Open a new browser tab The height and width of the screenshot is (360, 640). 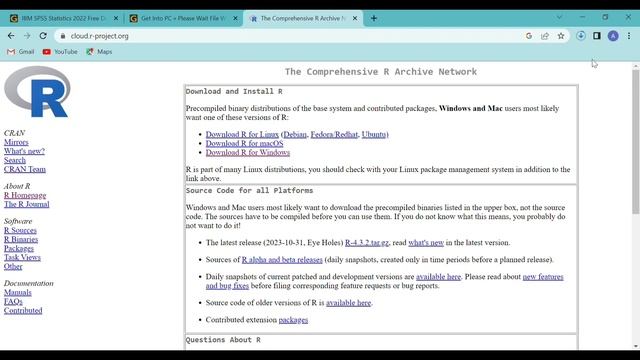tap(373, 18)
